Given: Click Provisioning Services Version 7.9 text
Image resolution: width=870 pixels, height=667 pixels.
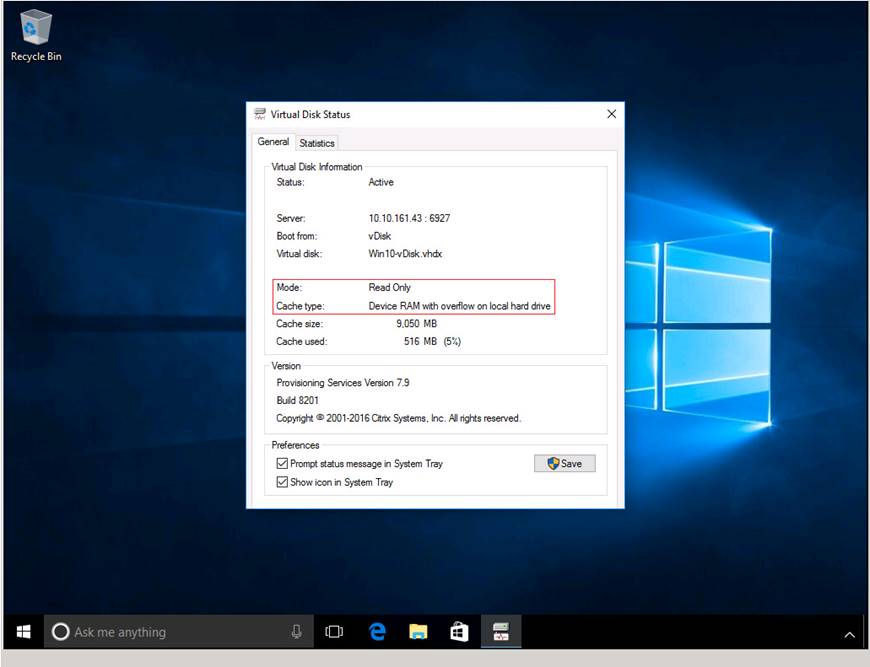Looking at the screenshot, I should pos(343,383).
